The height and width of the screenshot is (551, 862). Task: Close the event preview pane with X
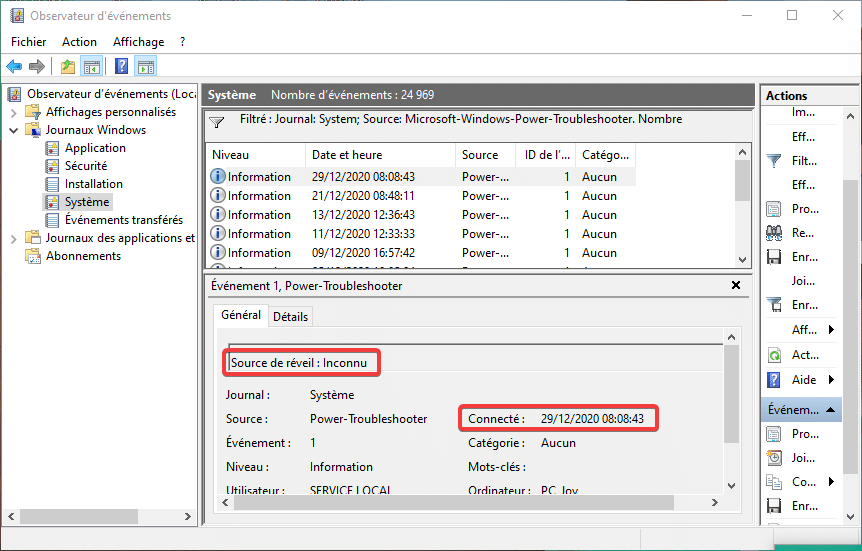737,286
